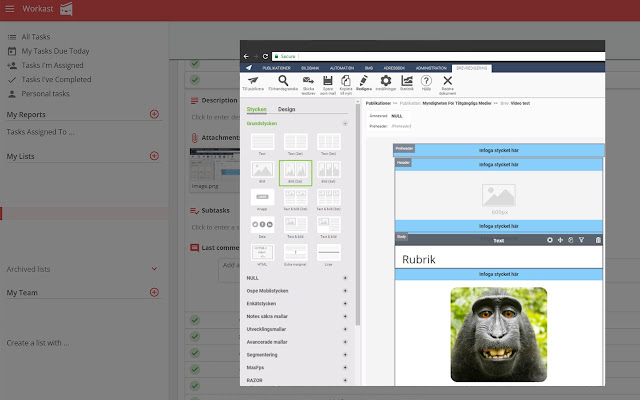Collapse the Grundstycken section
The width and height of the screenshot is (640, 400).
tap(345, 123)
